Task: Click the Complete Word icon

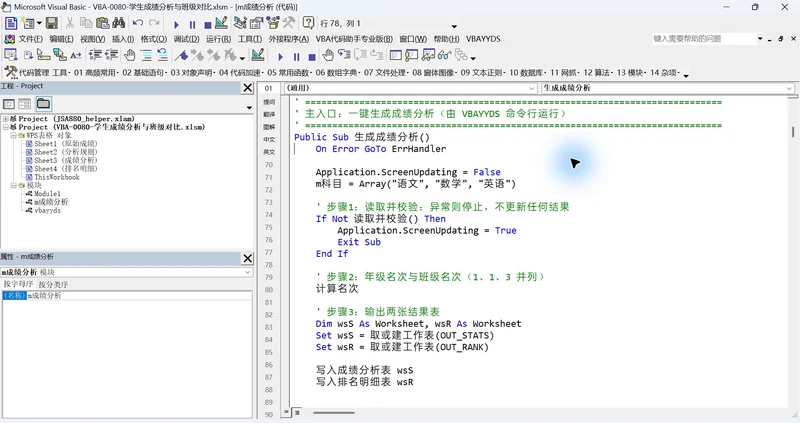Action: click(76, 55)
